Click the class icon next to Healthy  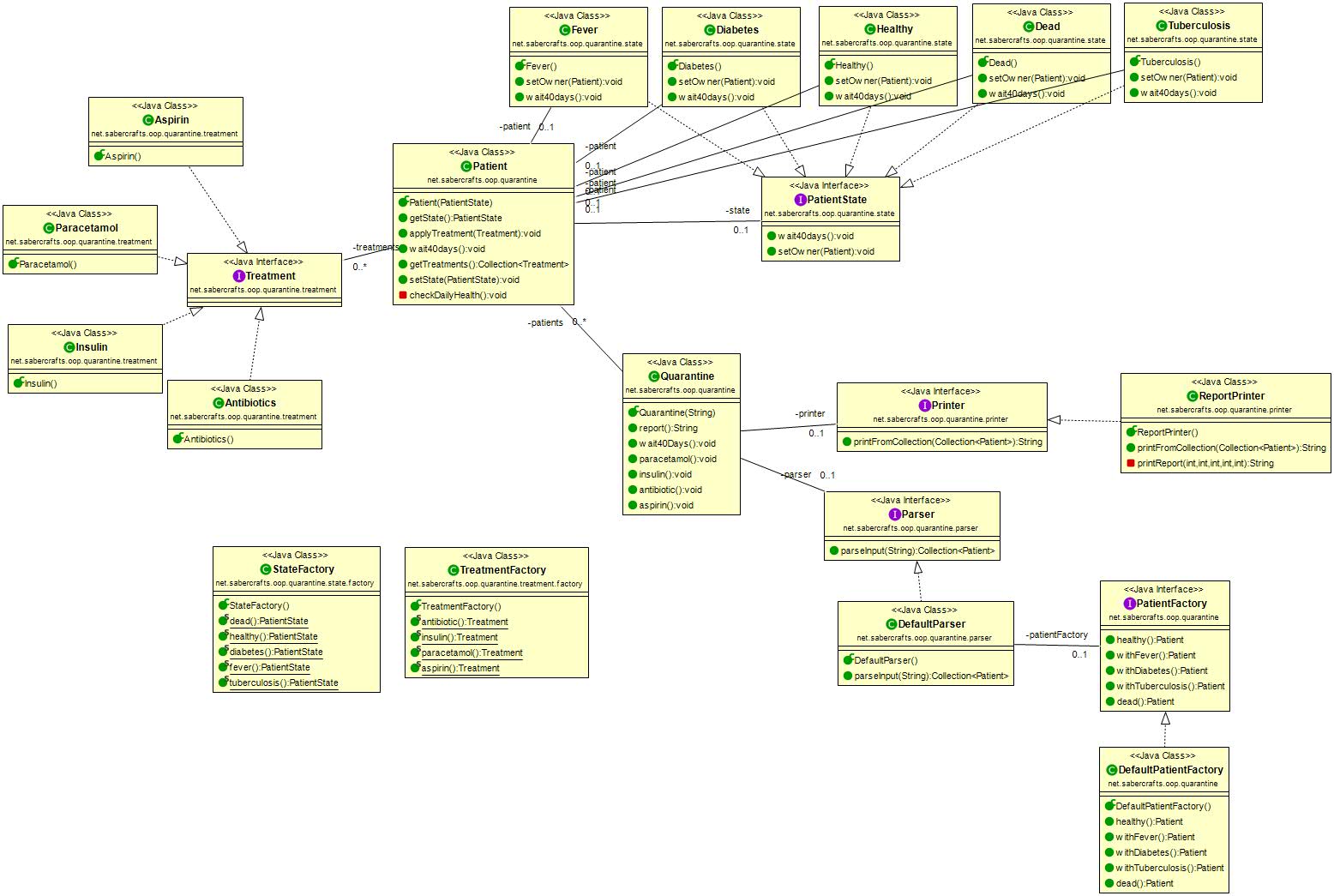[870, 29]
